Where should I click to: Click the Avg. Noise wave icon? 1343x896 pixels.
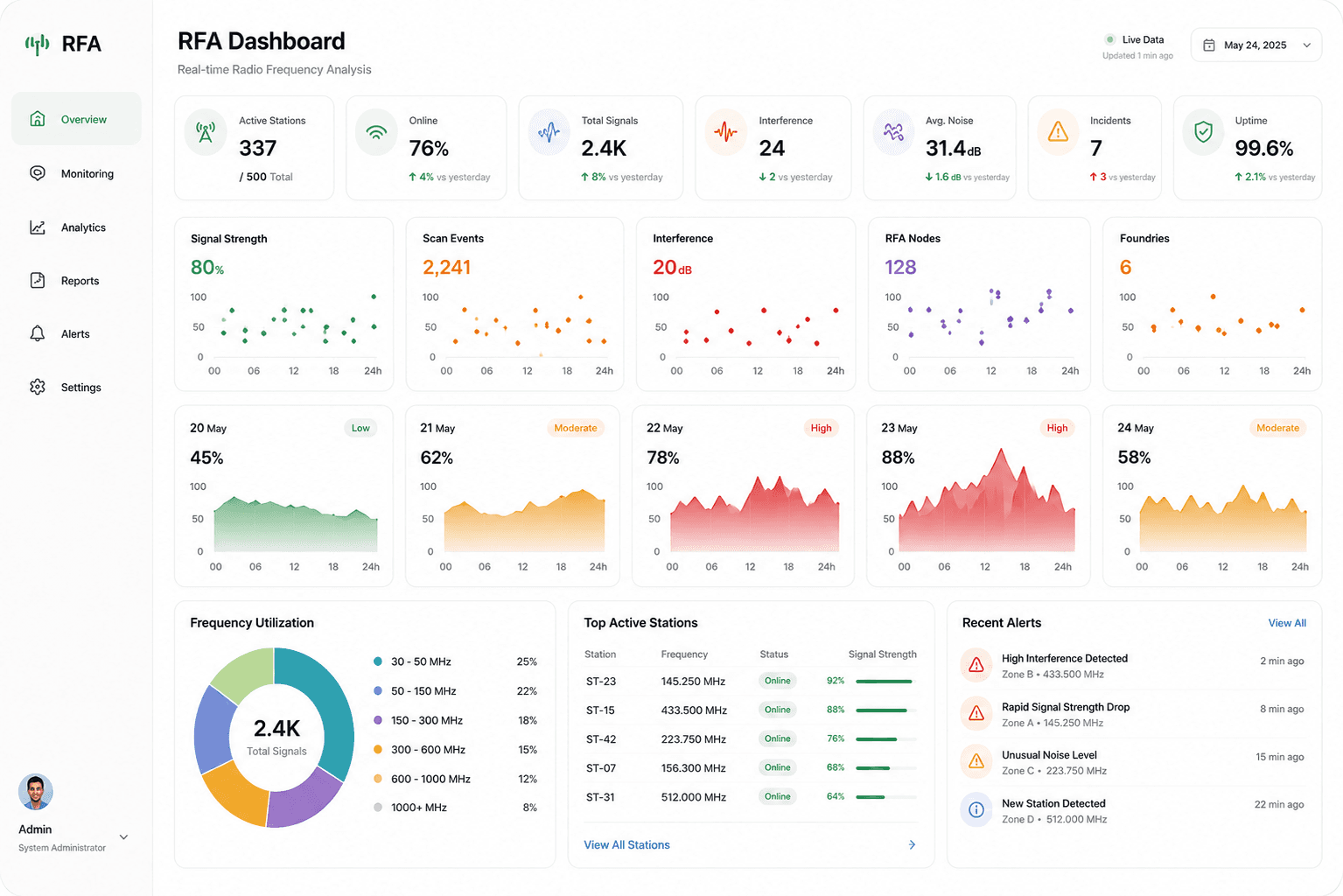point(893,133)
